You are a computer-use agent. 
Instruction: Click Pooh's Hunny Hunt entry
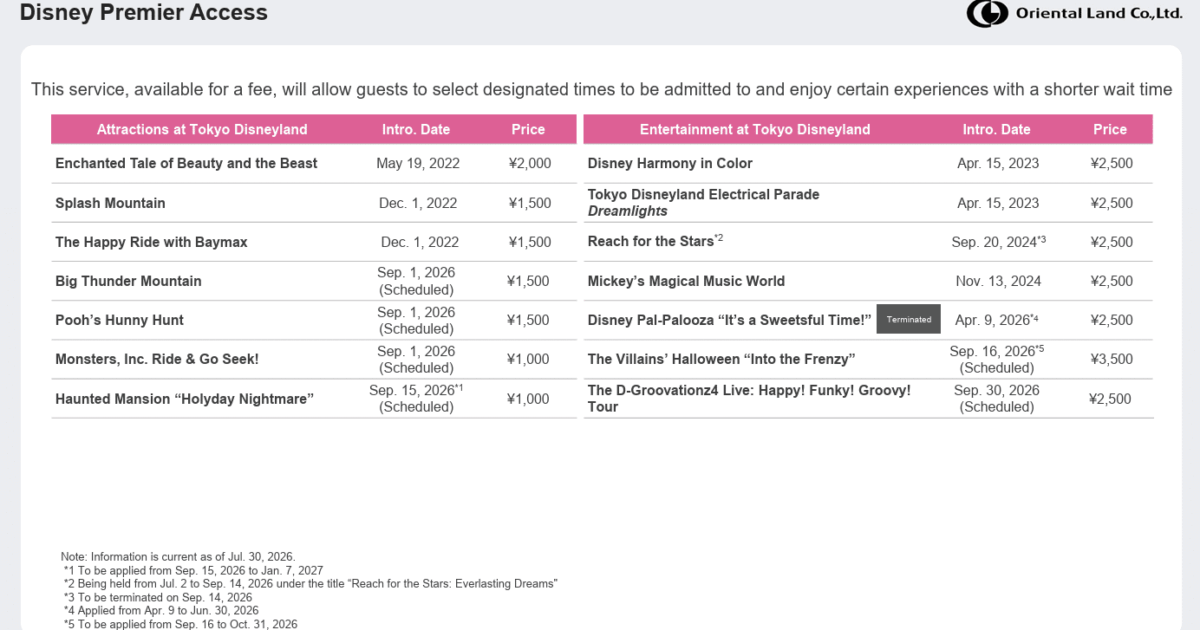[x=119, y=320]
